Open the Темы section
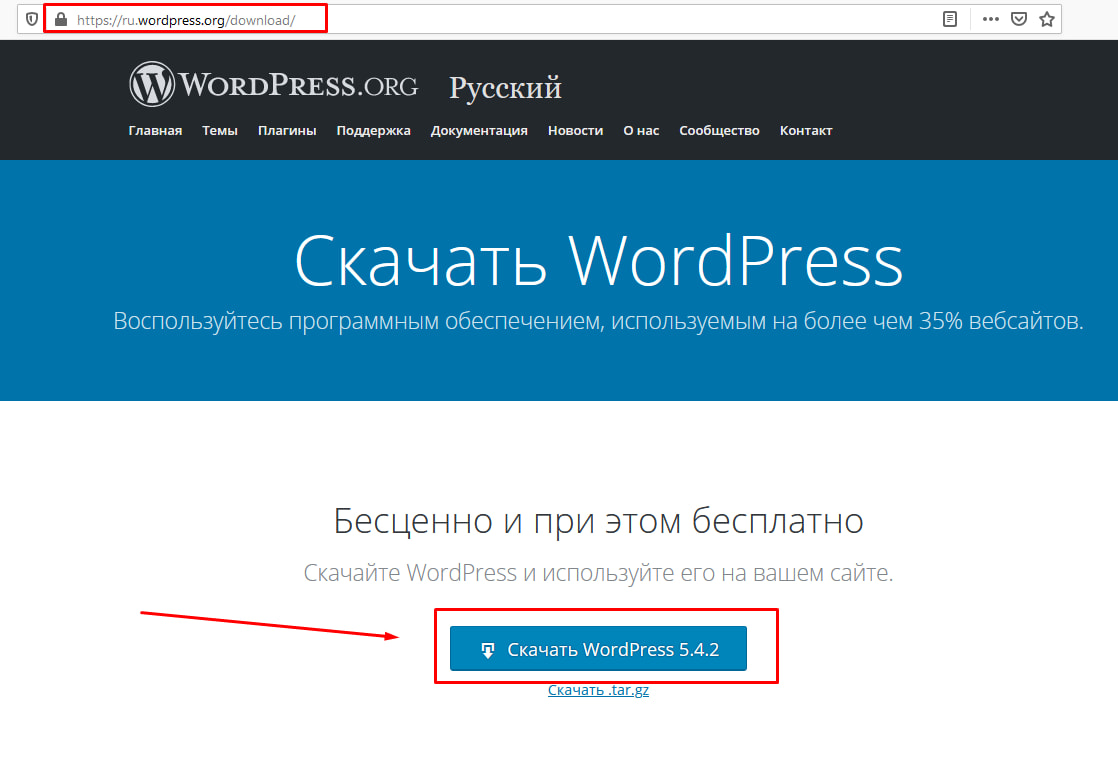Screen dimensions: 1118x767 [219, 130]
